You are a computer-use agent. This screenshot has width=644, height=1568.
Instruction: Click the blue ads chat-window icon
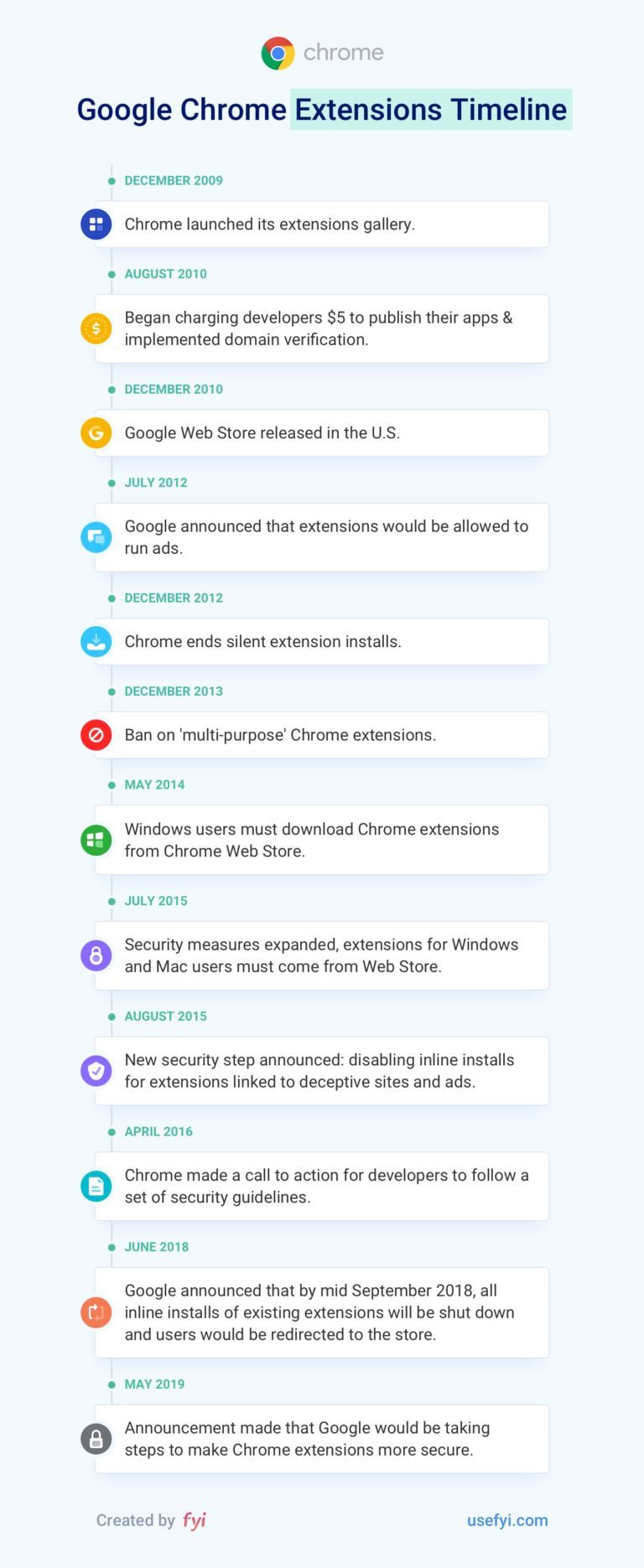(x=96, y=537)
